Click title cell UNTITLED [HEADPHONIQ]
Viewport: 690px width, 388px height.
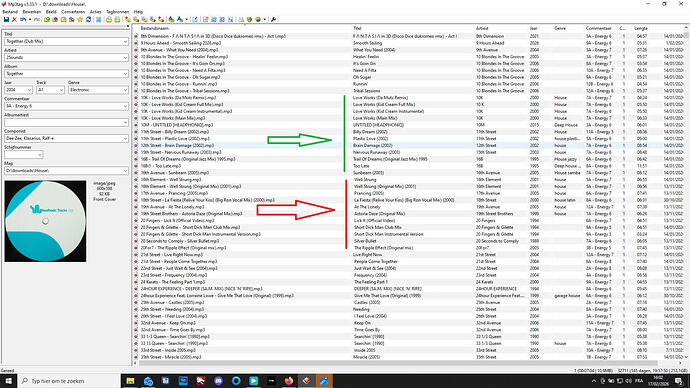[378, 125]
